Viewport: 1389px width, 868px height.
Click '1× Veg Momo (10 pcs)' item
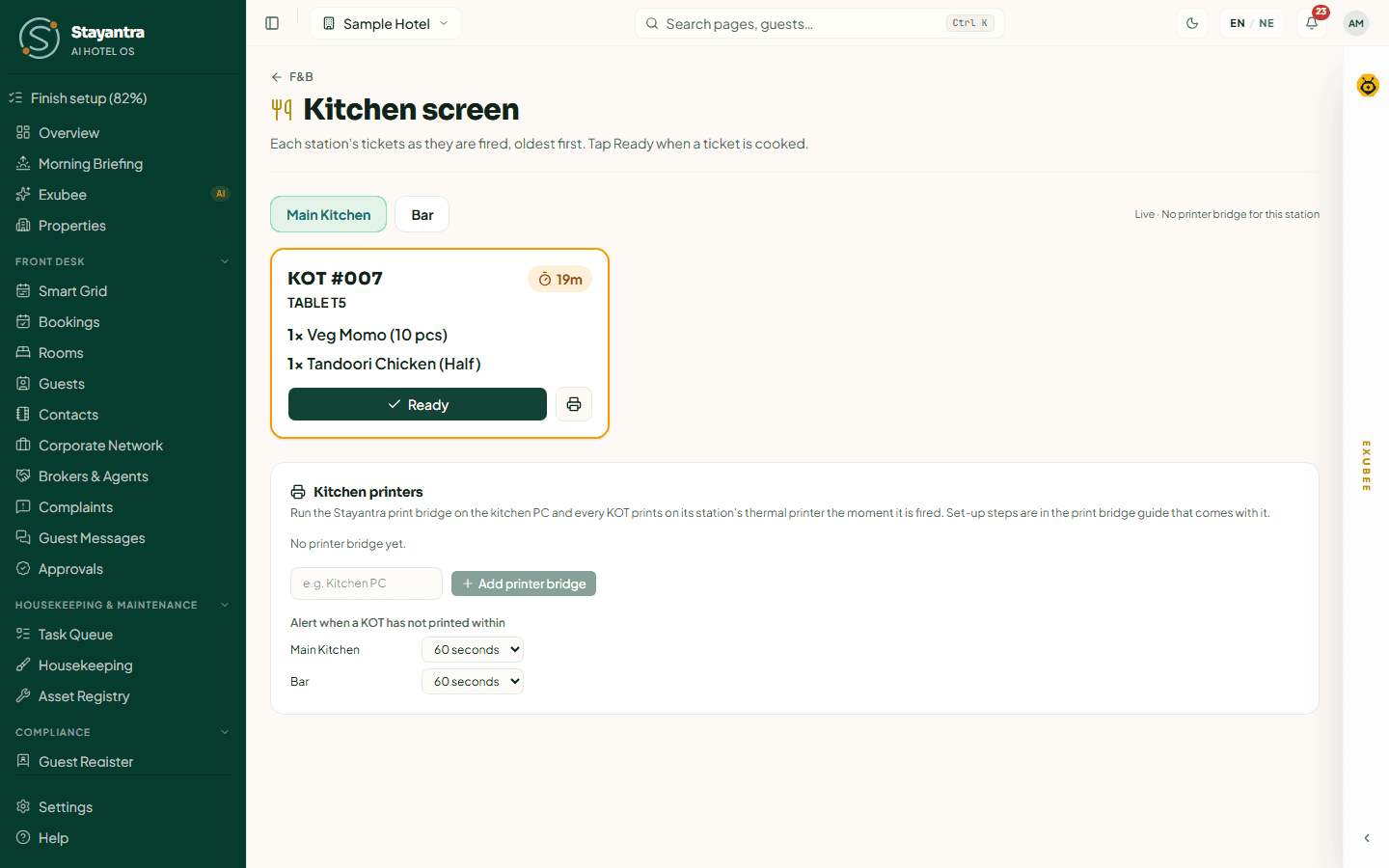pyautogui.click(x=368, y=336)
